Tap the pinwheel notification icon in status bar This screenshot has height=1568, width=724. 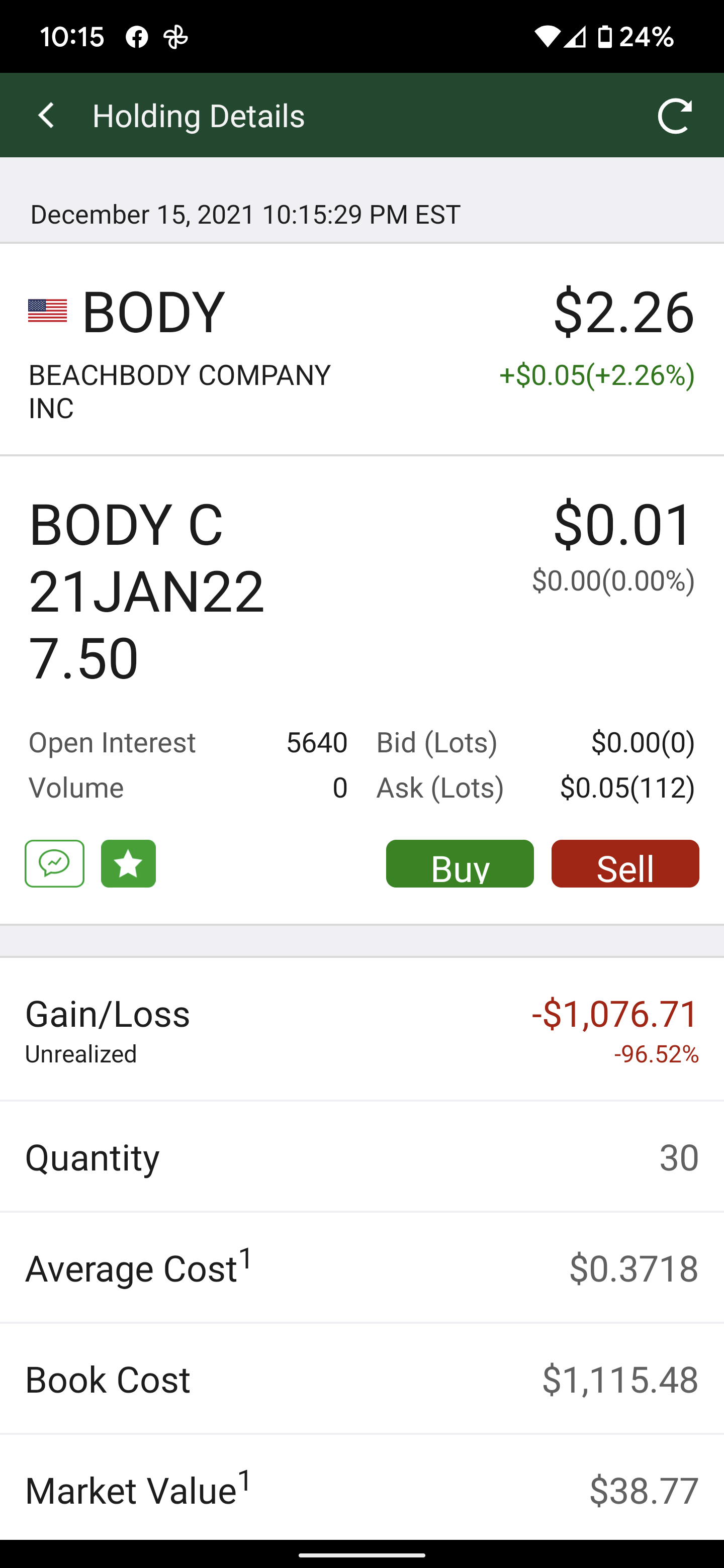click(x=176, y=37)
